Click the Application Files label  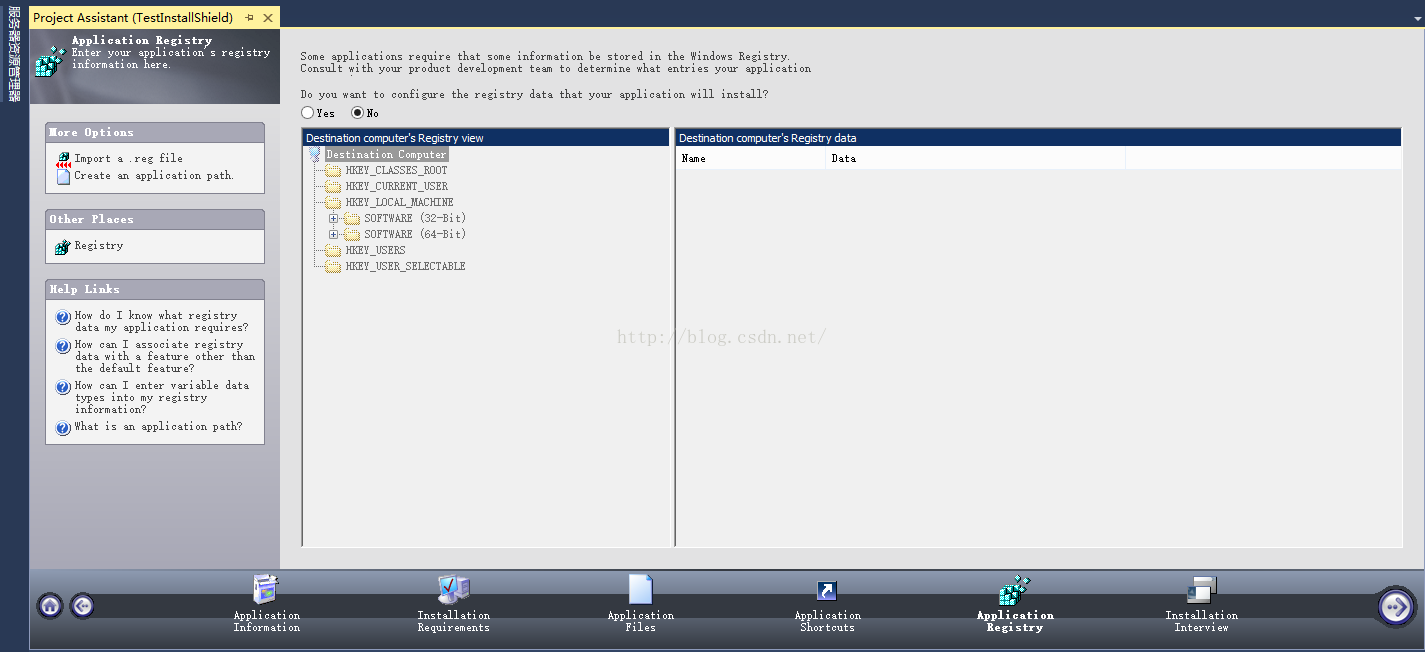(x=640, y=621)
